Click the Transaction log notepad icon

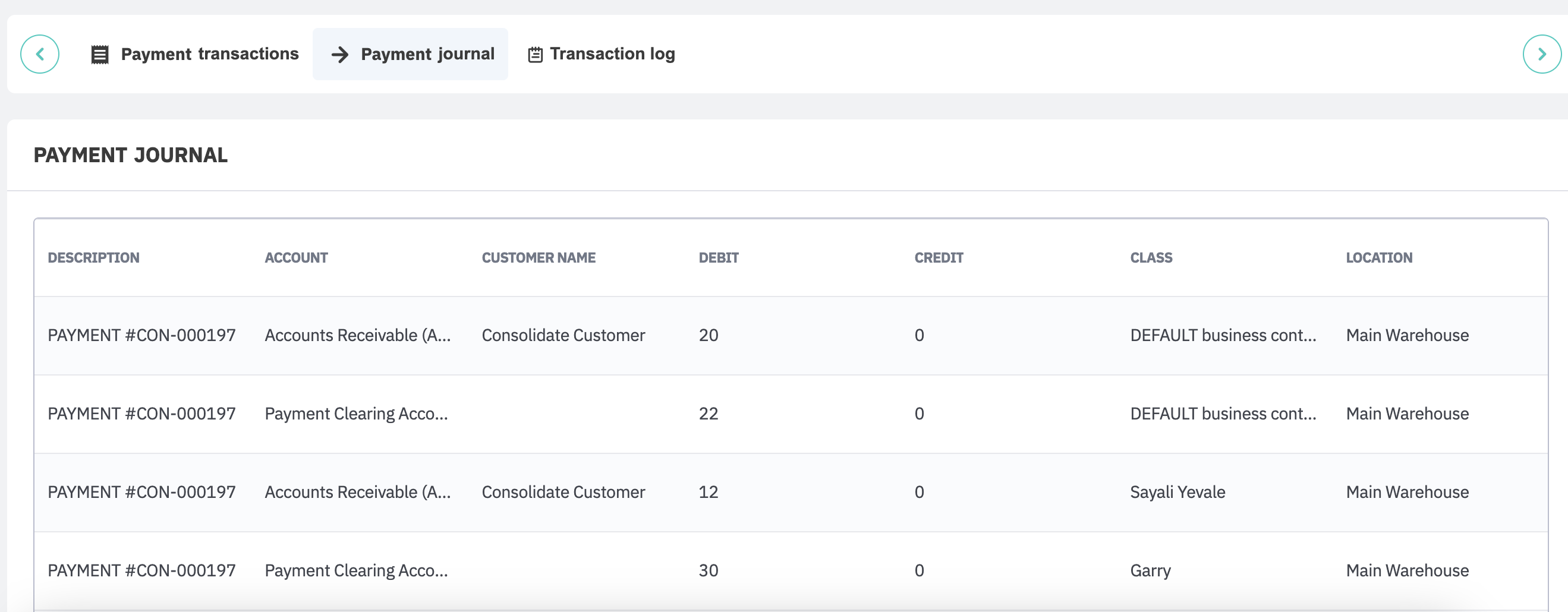(x=535, y=54)
